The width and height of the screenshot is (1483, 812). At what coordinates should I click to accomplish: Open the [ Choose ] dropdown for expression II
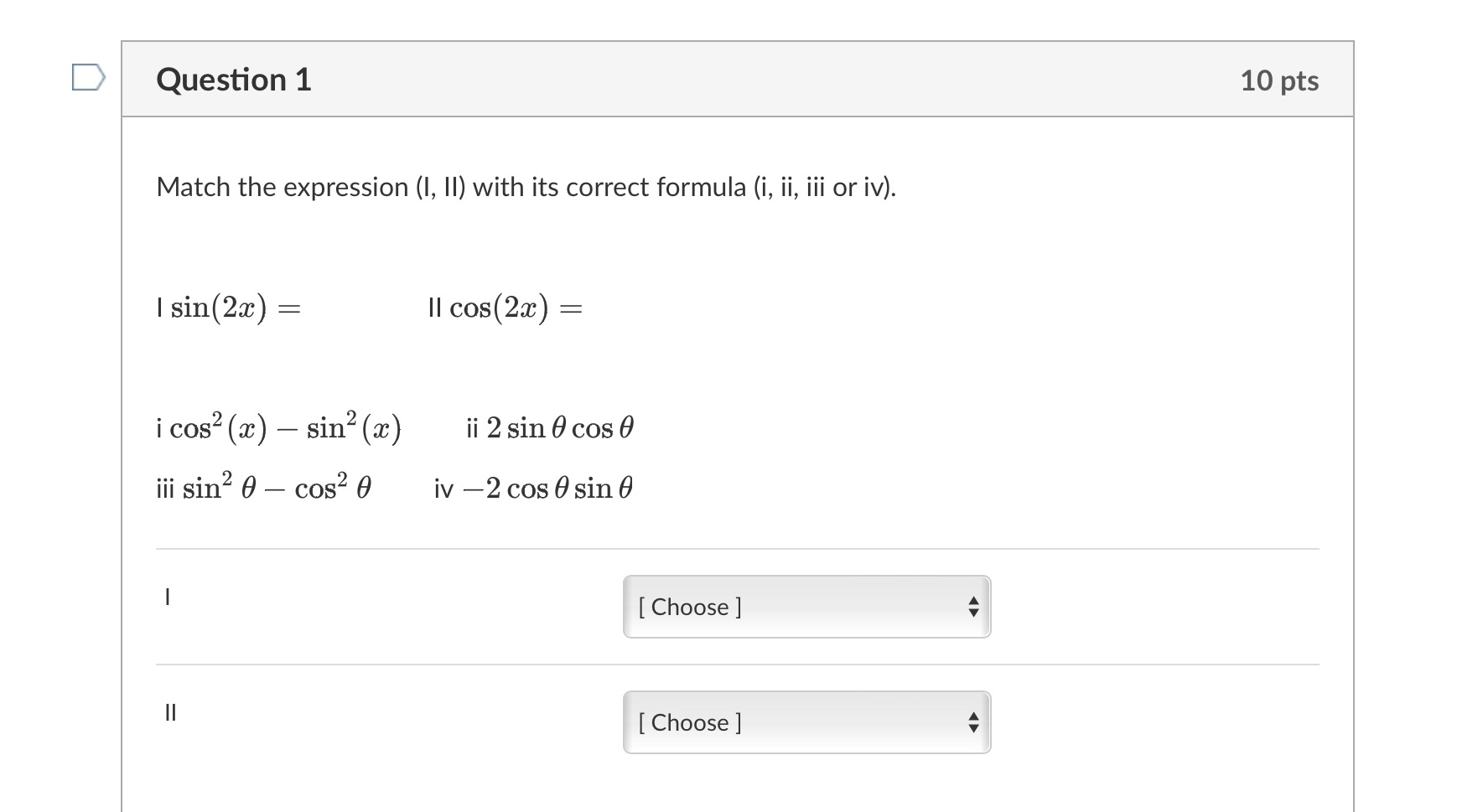coord(805,721)
